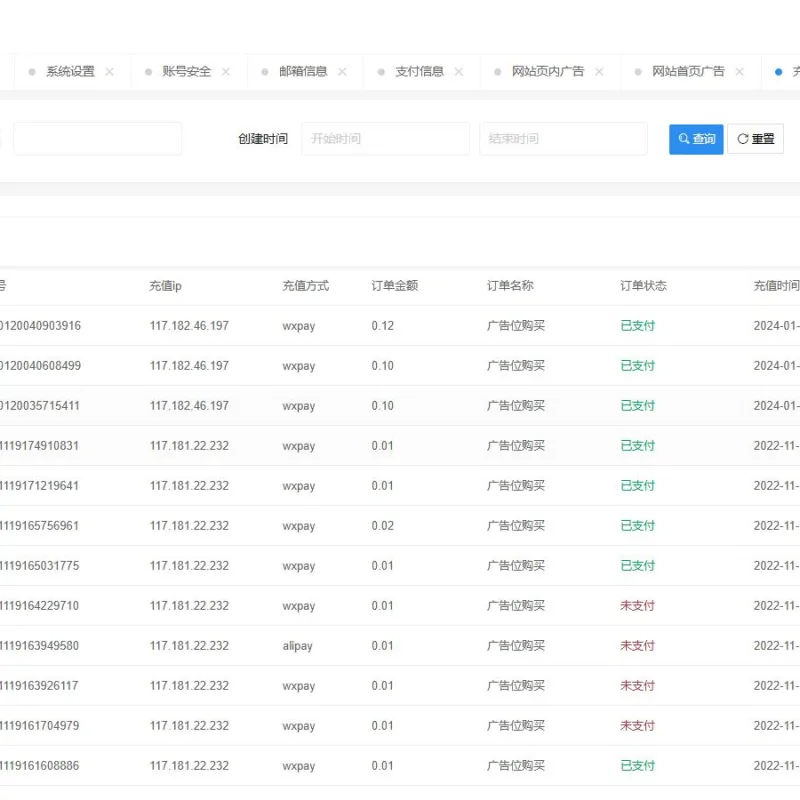Select order number ending 1119171219641
The image size is (800, 800).
pos(39,486)
